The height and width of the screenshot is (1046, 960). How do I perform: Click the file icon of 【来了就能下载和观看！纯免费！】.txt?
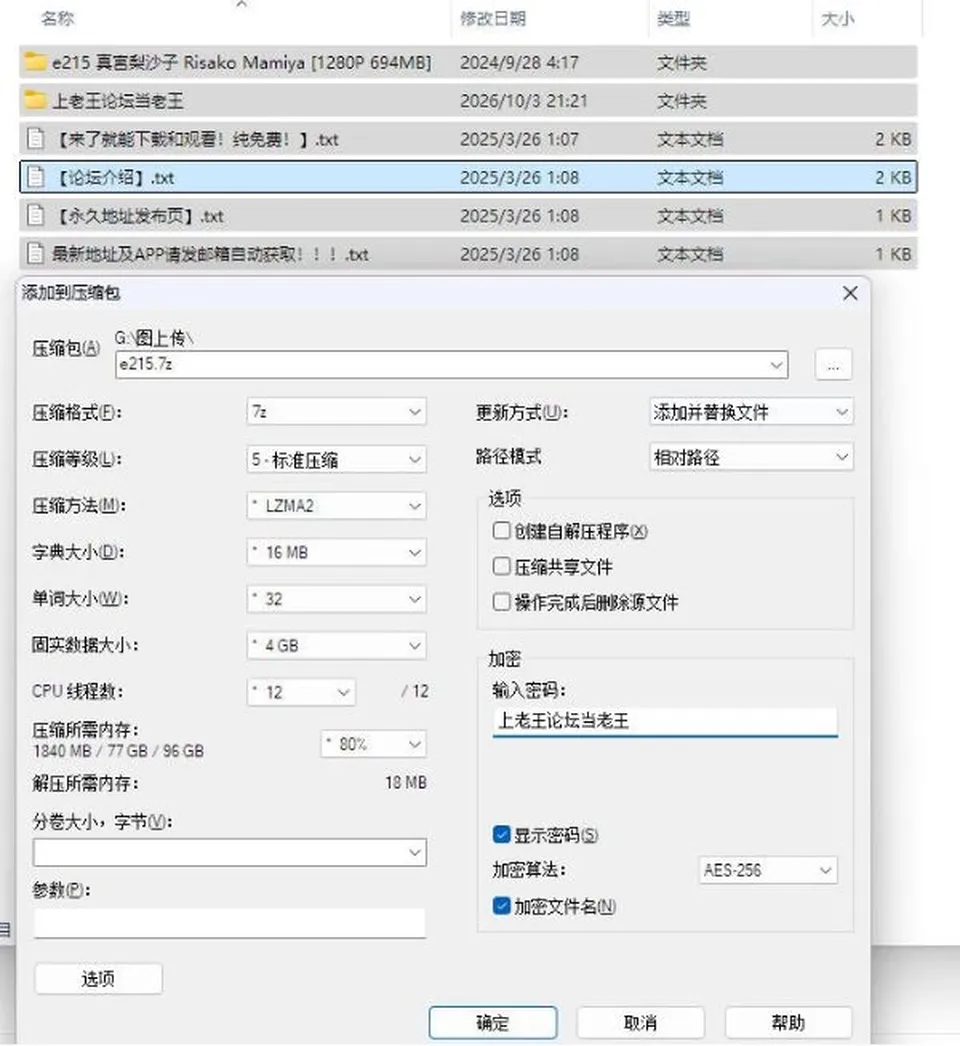(35, 139)
